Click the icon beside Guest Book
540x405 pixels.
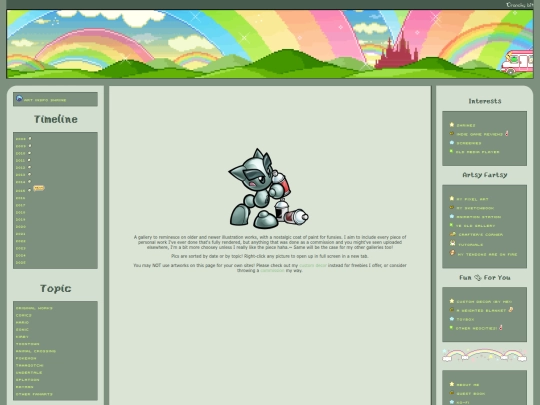452,393
